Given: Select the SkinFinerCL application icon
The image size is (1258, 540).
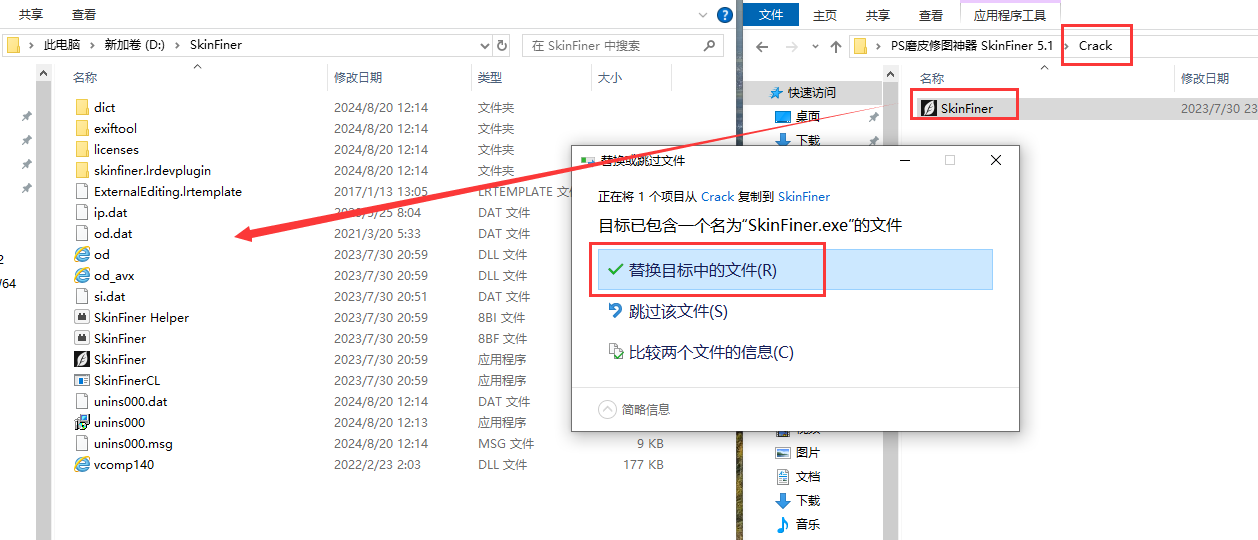Looking at the screenshot, I should 82,380.
